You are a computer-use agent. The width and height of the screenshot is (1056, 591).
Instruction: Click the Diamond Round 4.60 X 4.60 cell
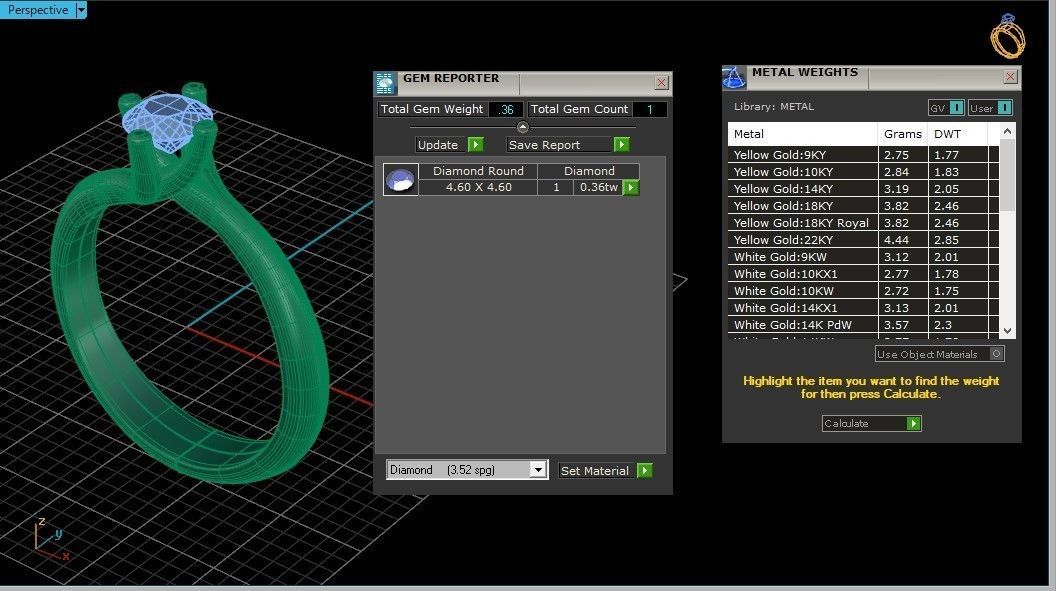[478, 180]
